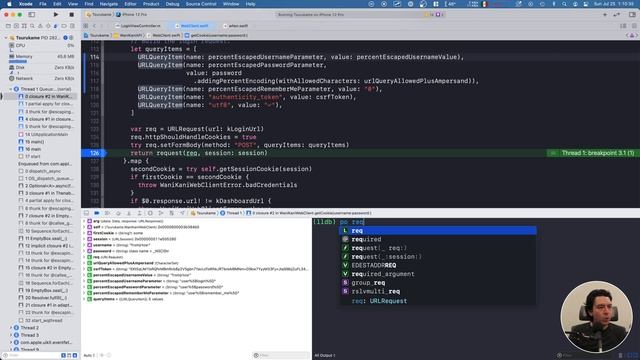
Task: Expand the 'session' variable row
Action: (84, 239)
